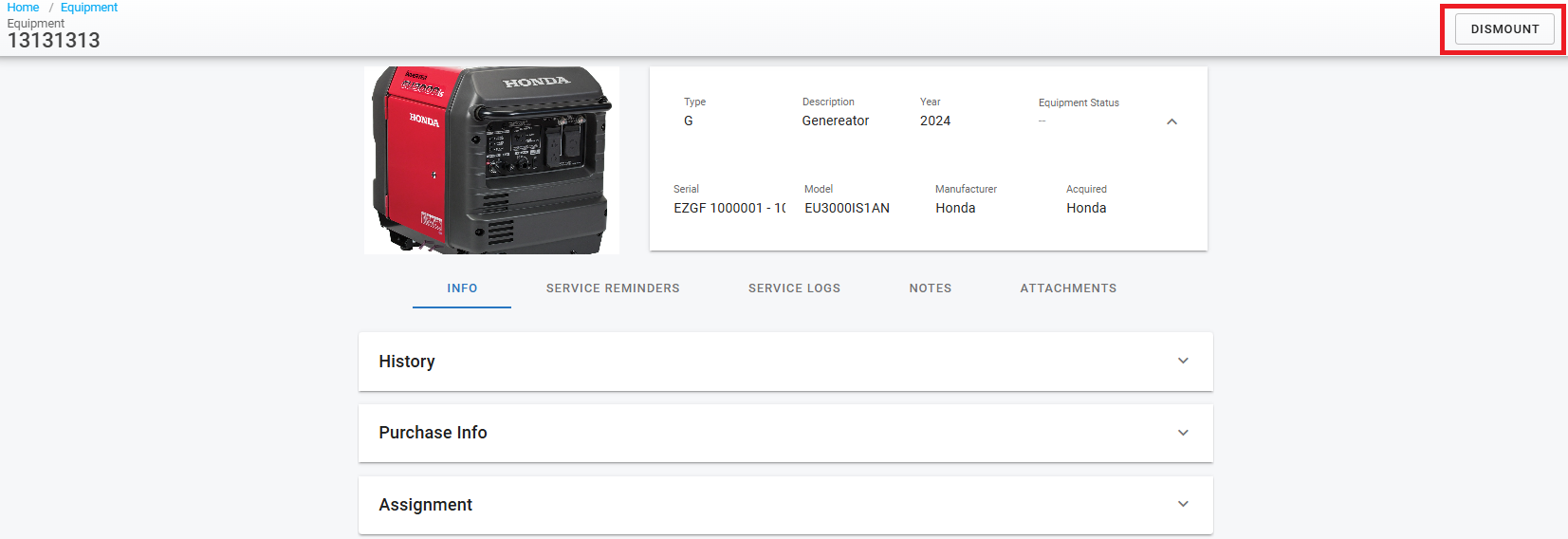This screenshot has width=1568, height=539.
Task: Navigate to Home via breadcrumb
Action: coord(23,8)
